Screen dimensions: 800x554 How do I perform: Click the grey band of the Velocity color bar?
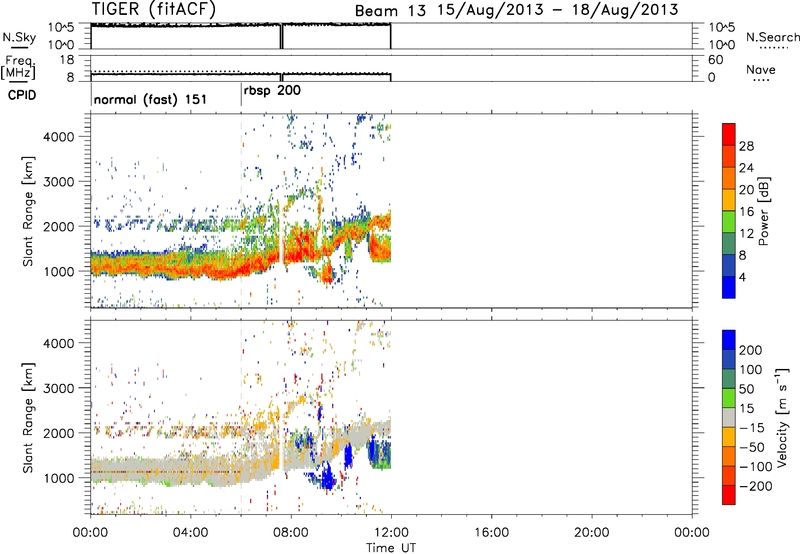(x=729, y=417)
